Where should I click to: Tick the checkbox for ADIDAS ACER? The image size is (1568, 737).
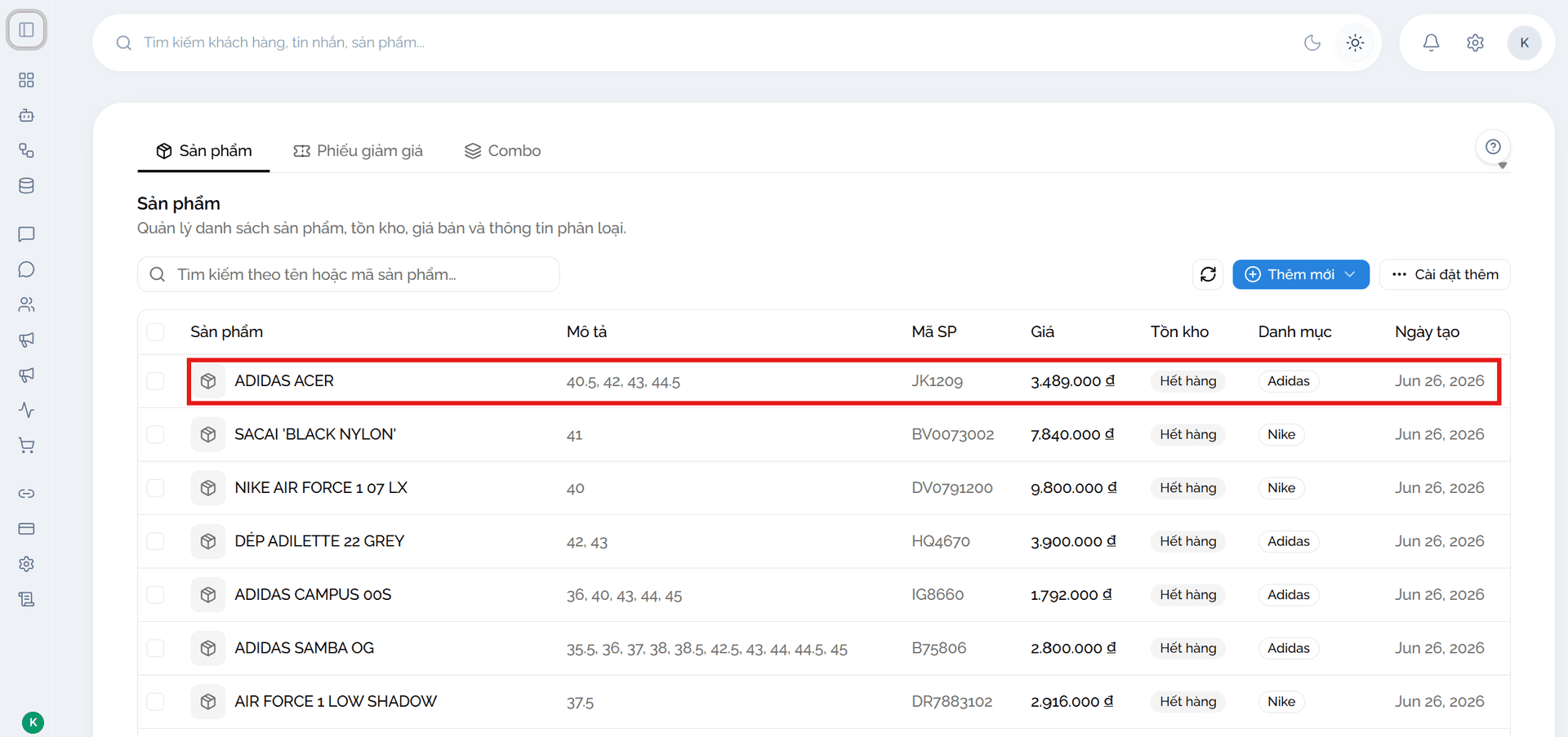(155, 381)
